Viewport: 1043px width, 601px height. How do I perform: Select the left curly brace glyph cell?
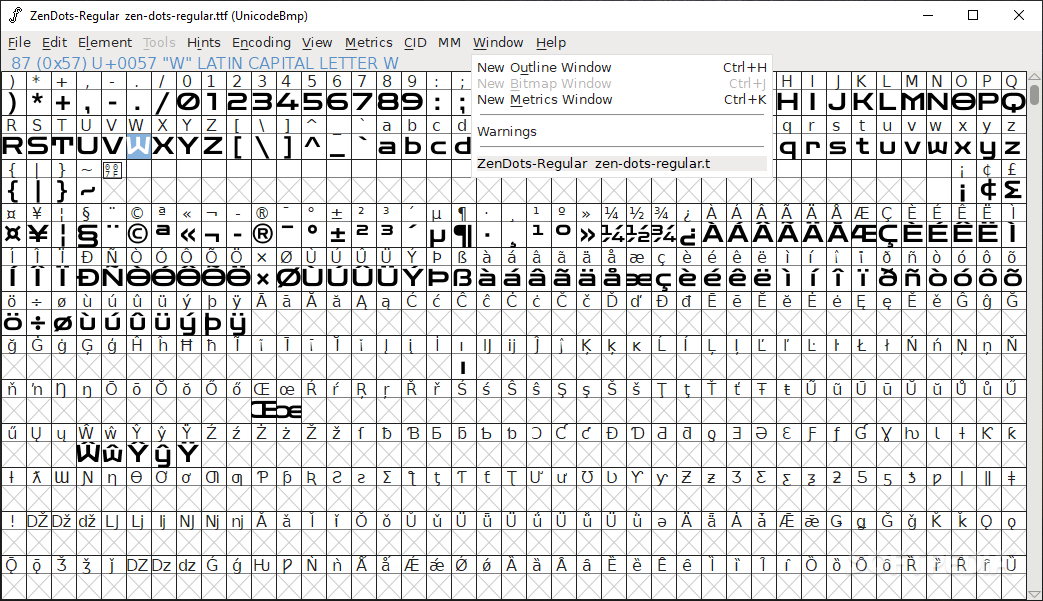[x=13, y=190]
